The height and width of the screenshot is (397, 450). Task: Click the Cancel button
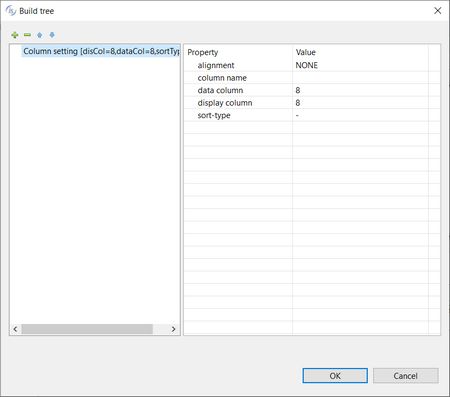405,376
